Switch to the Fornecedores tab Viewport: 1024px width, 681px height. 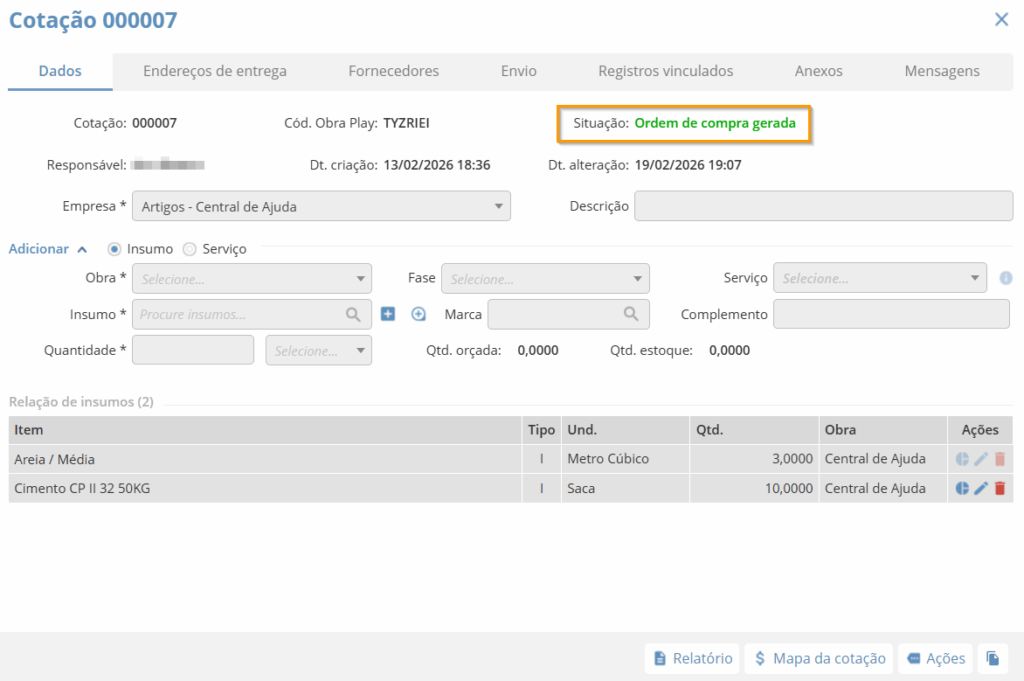click(393, 71)
